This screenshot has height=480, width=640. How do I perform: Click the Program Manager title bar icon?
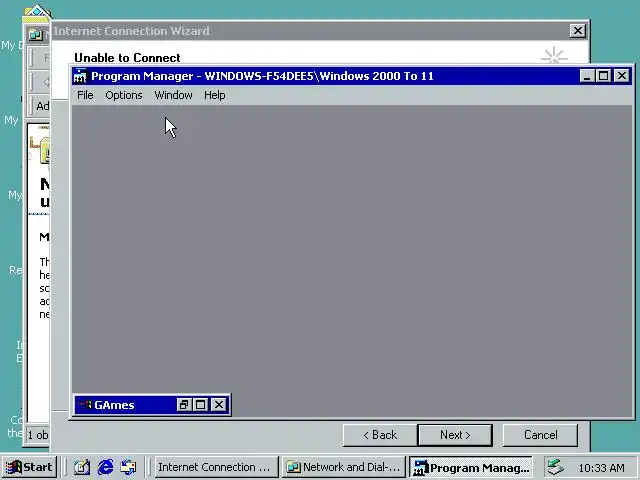tap(80, 76)
